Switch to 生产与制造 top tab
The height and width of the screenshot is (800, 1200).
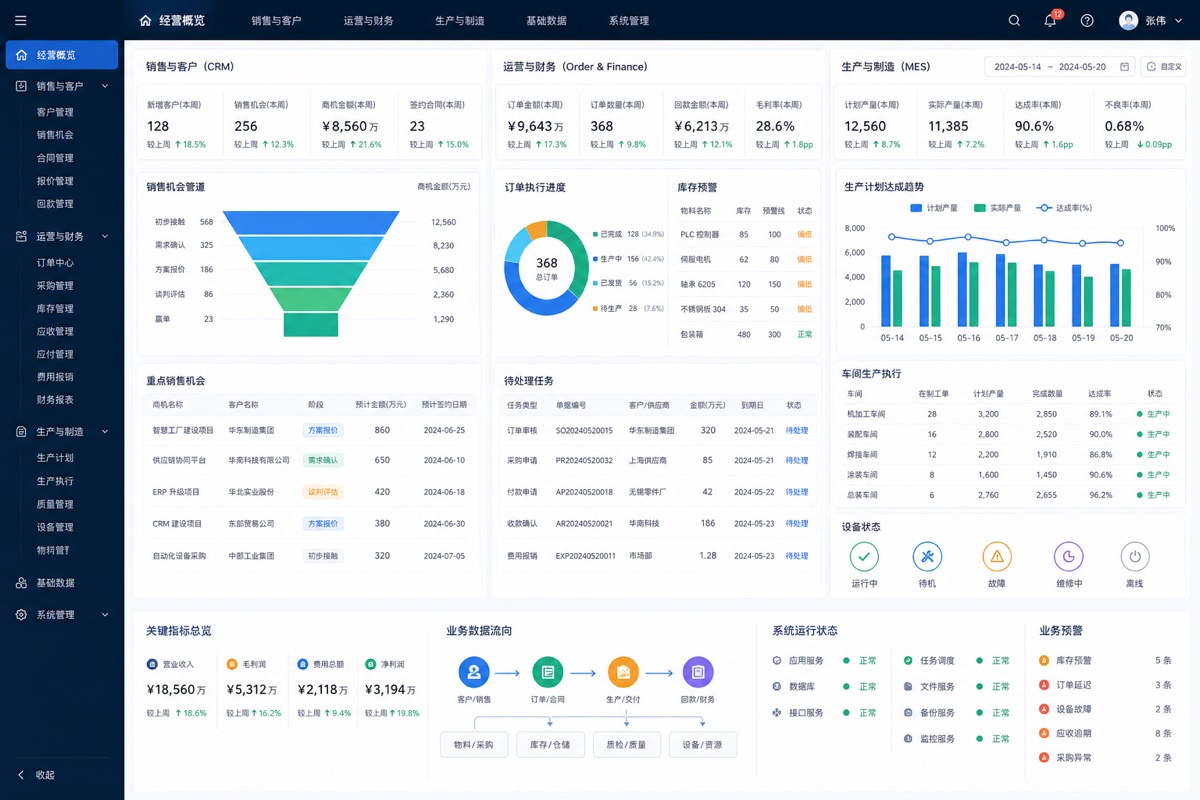[460, 20]
